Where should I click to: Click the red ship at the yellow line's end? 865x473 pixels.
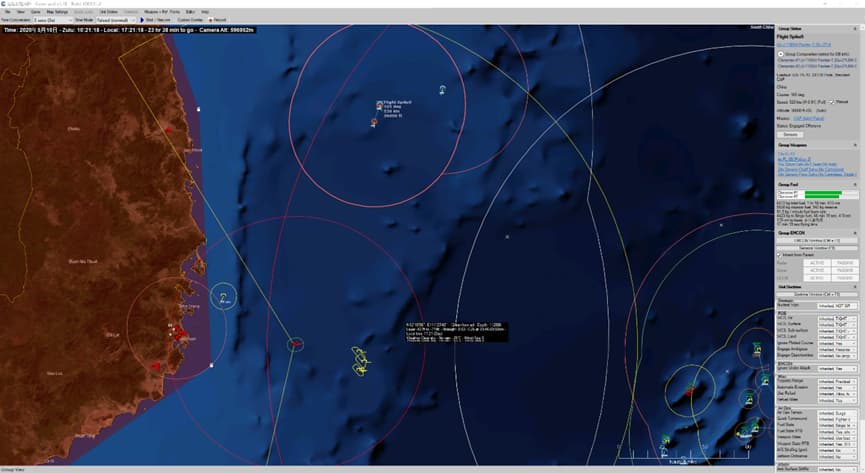pos(296,344)
